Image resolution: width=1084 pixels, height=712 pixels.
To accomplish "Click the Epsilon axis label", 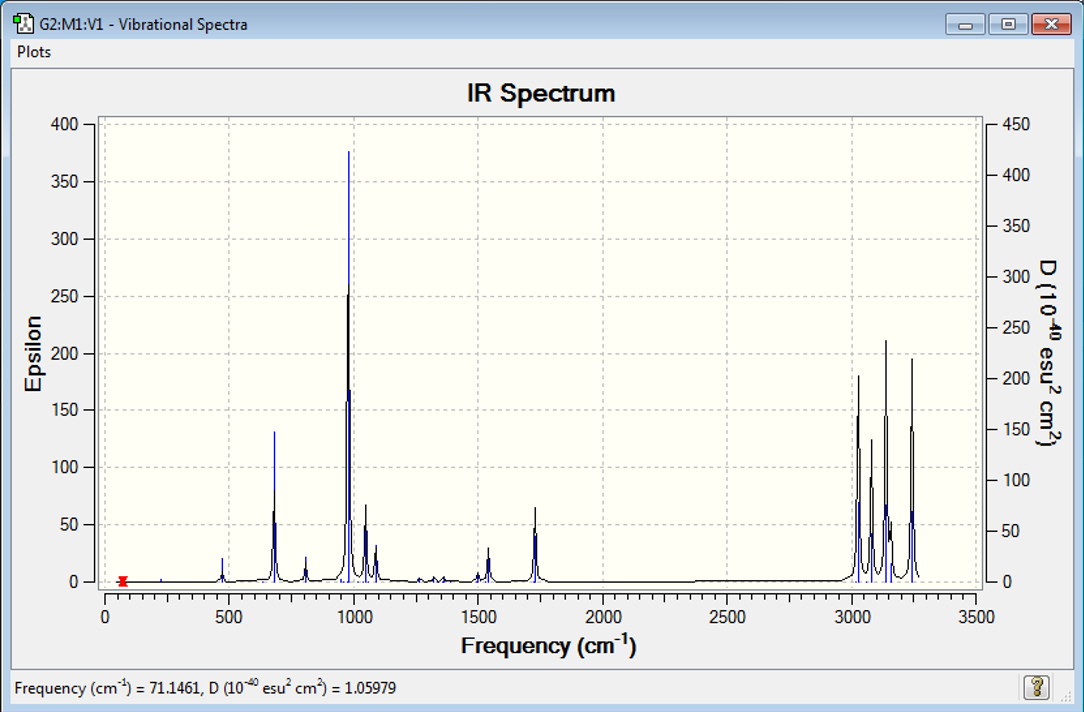I will [x=33, y=353].
